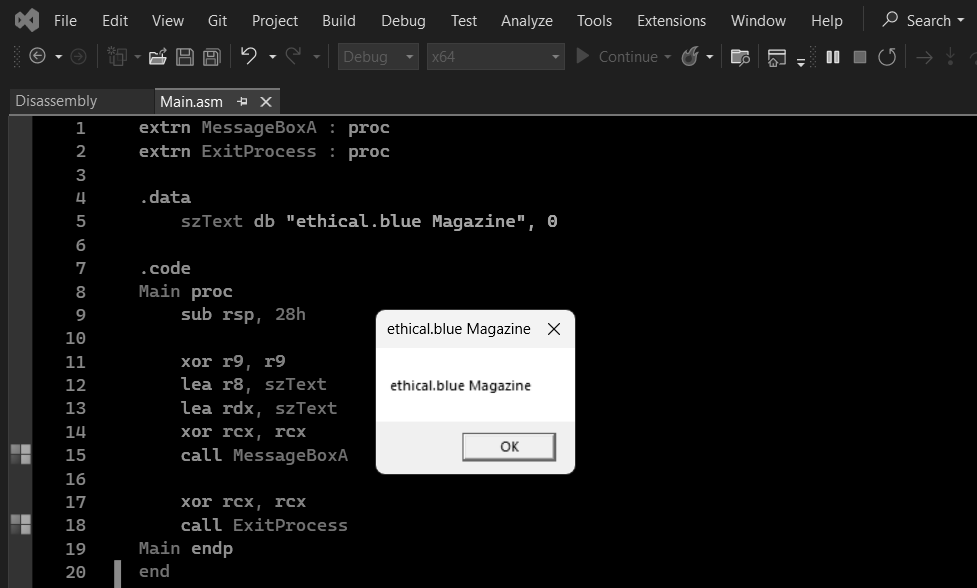
Task: Open the Undo history dropdown arrow
Action: click(x=272, y=57)
